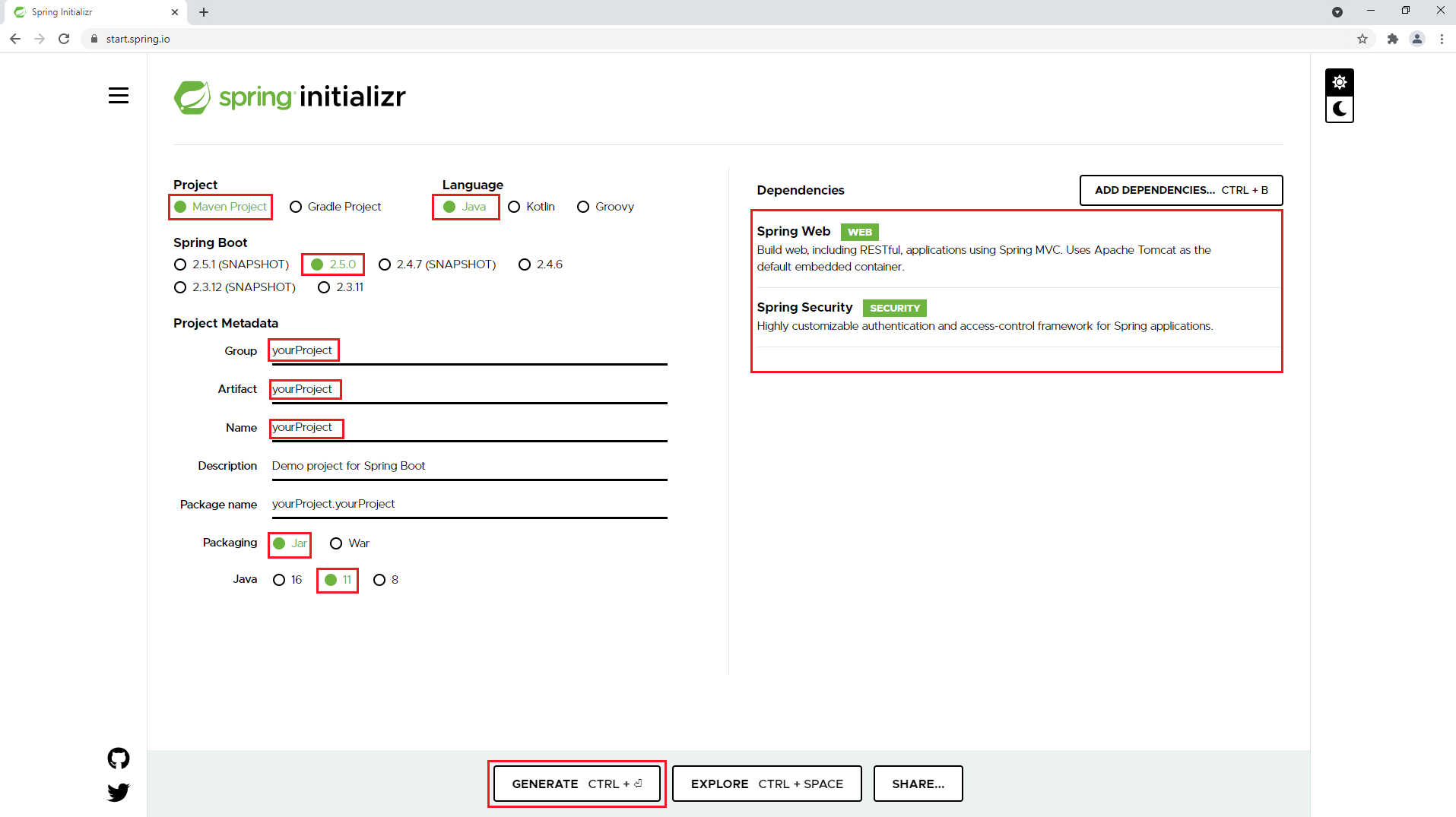Click the SECURITY tag badge
This screenshot has height=817, width=1456.
[894, 308]
